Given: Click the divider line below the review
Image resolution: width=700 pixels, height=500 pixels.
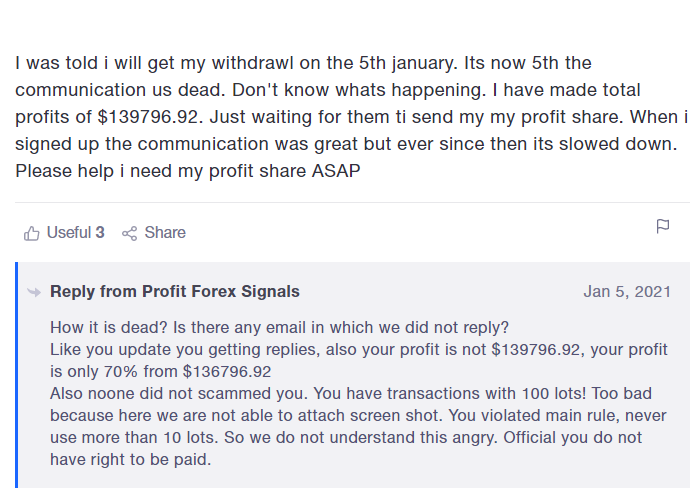Looking at the screenshot, I should point(352,202).
